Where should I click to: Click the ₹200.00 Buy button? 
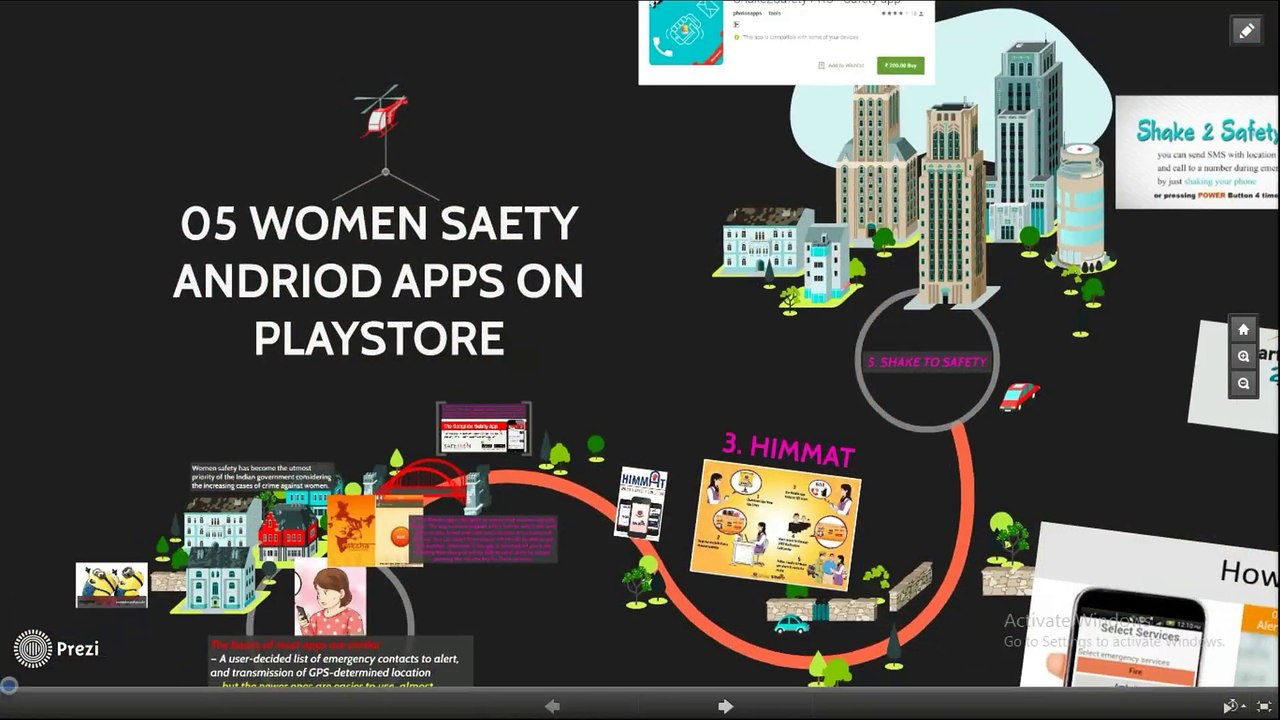pyautogui.click(x=900, y=65)
